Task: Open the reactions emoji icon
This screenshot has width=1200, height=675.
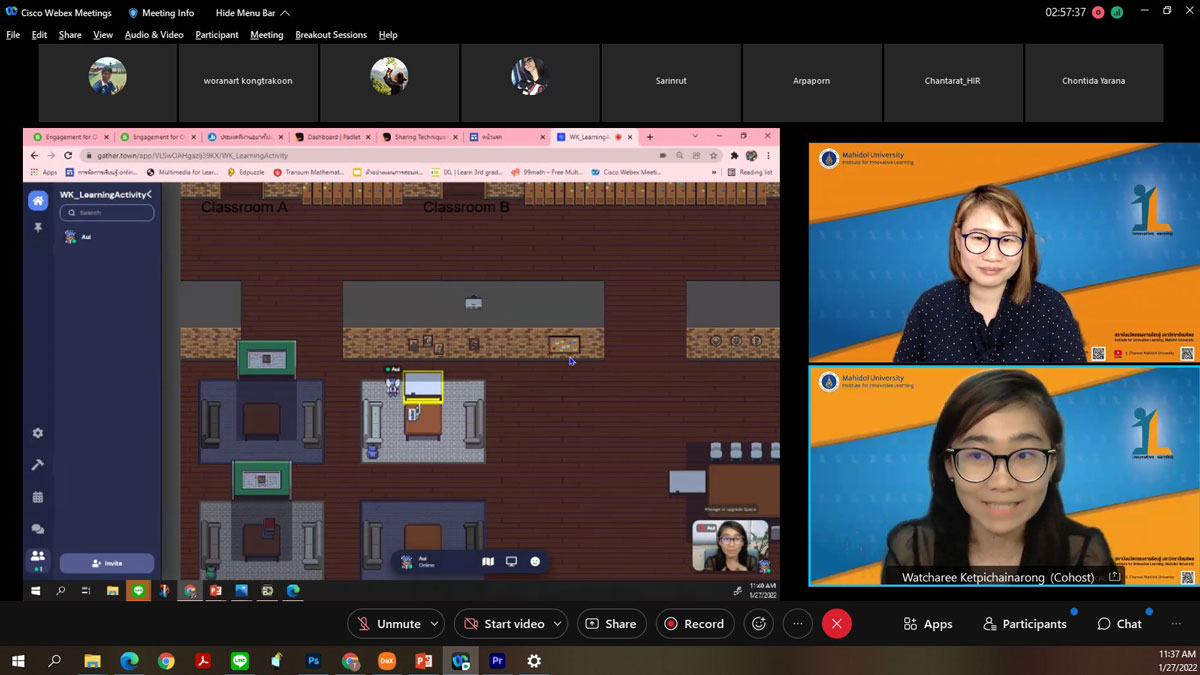Action: 759,624
